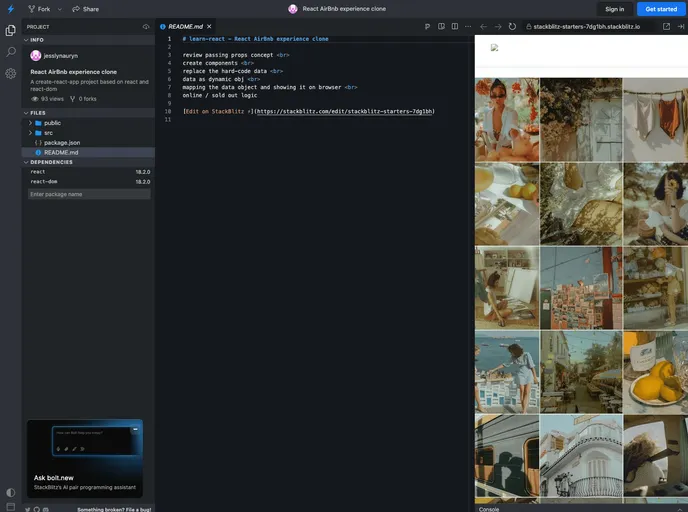Viewport: 688px width, 512px height.
Task: Open the Search panel in sidebar
Action: tap(10, 52)
